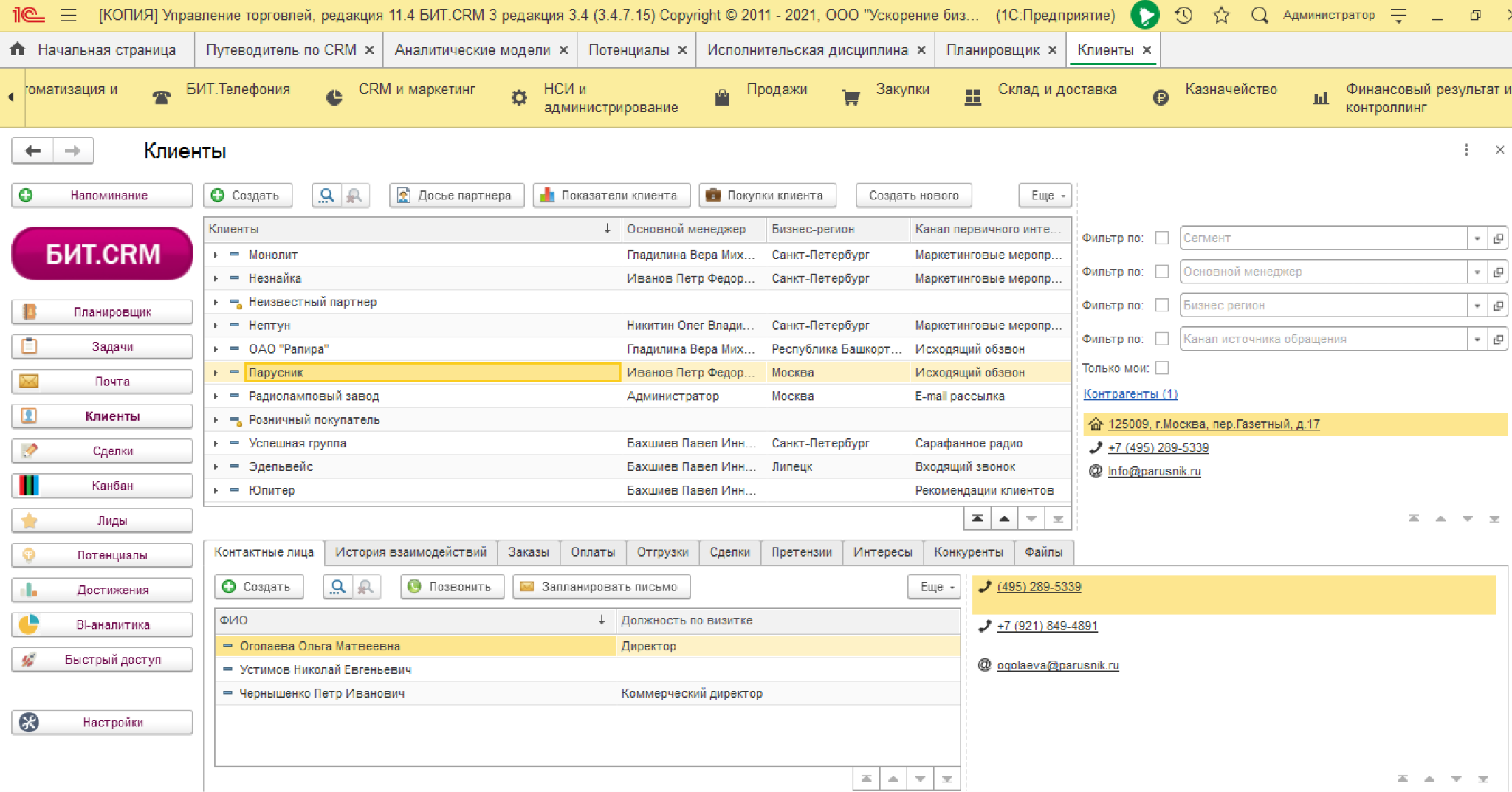Open the Бизнес регион filter dropdown arrow
This screenshot has width=1512, height=792.
pos(1477,306)
